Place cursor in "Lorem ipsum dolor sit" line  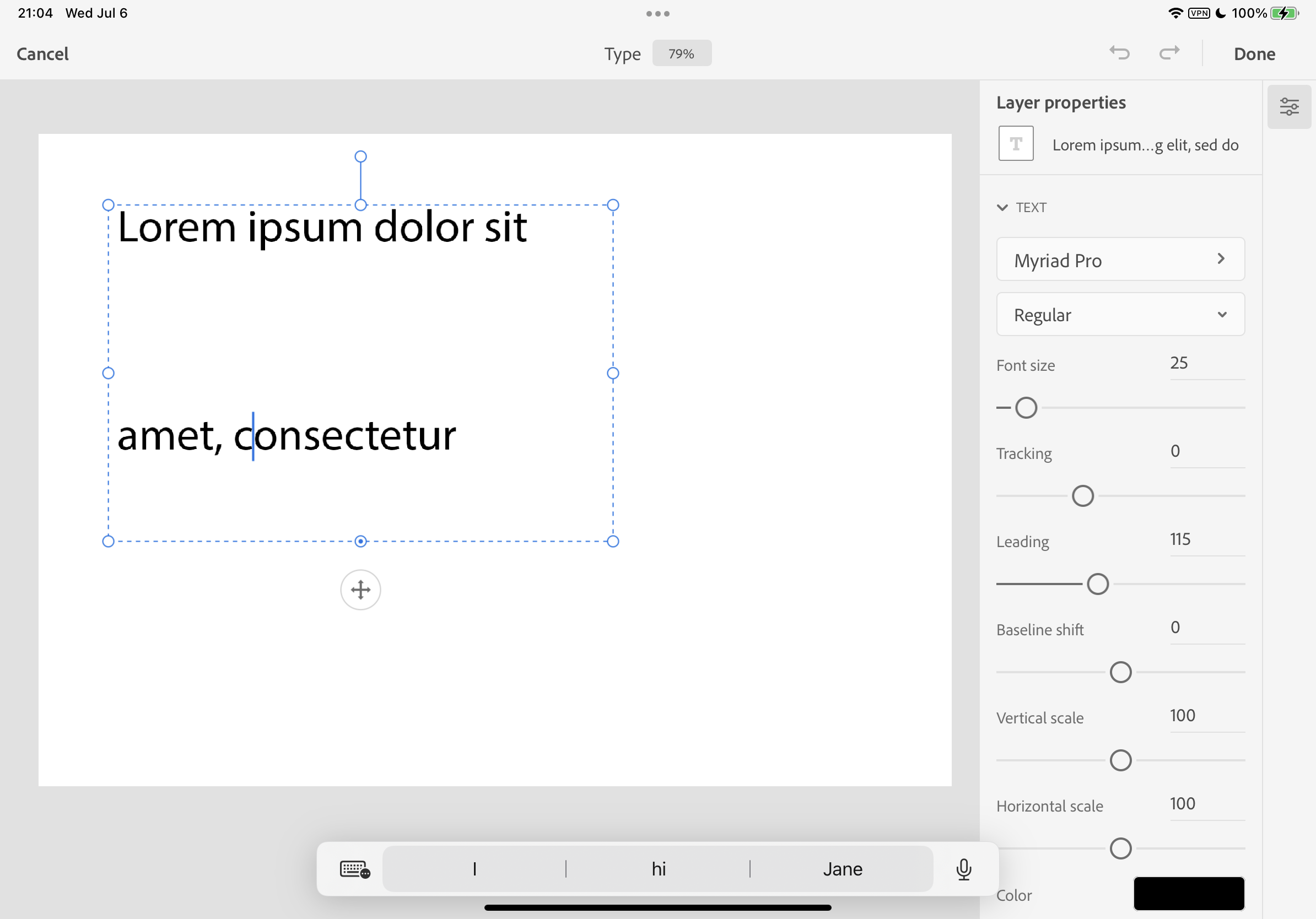pos(322,229)
